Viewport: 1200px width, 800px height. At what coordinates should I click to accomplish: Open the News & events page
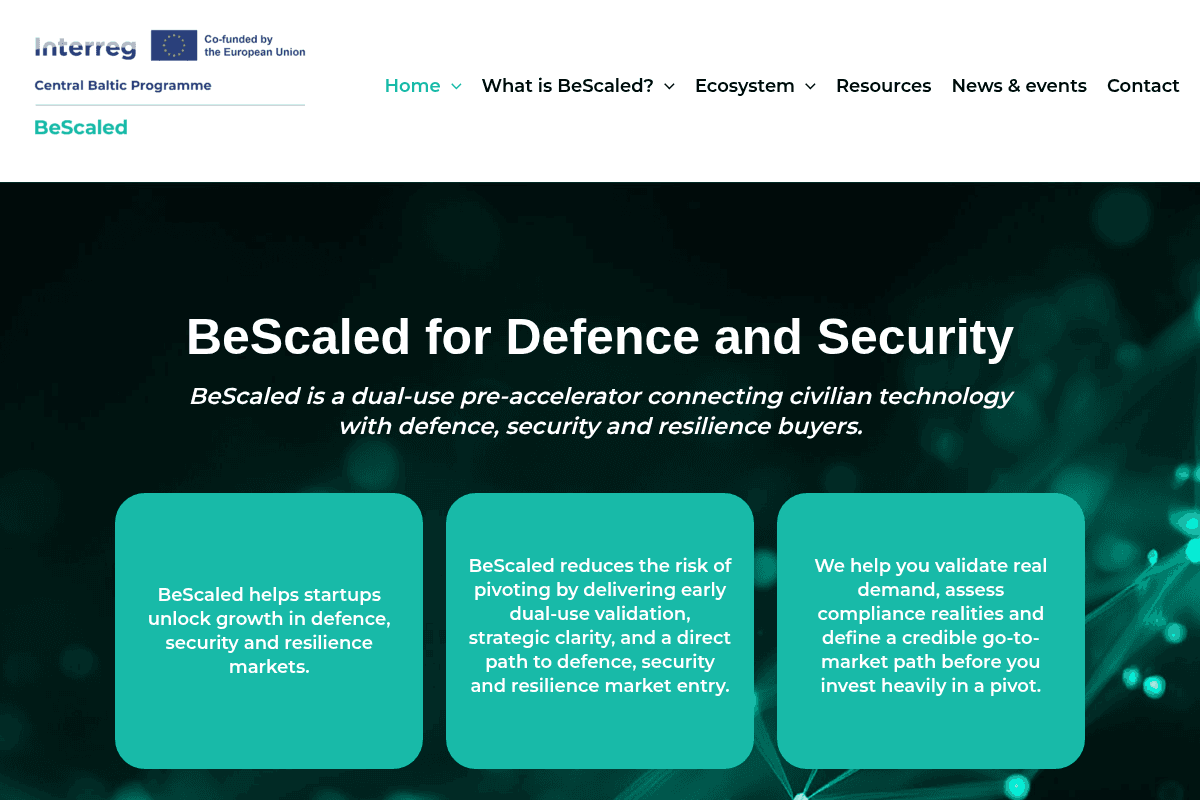(x=1019, y=86)
